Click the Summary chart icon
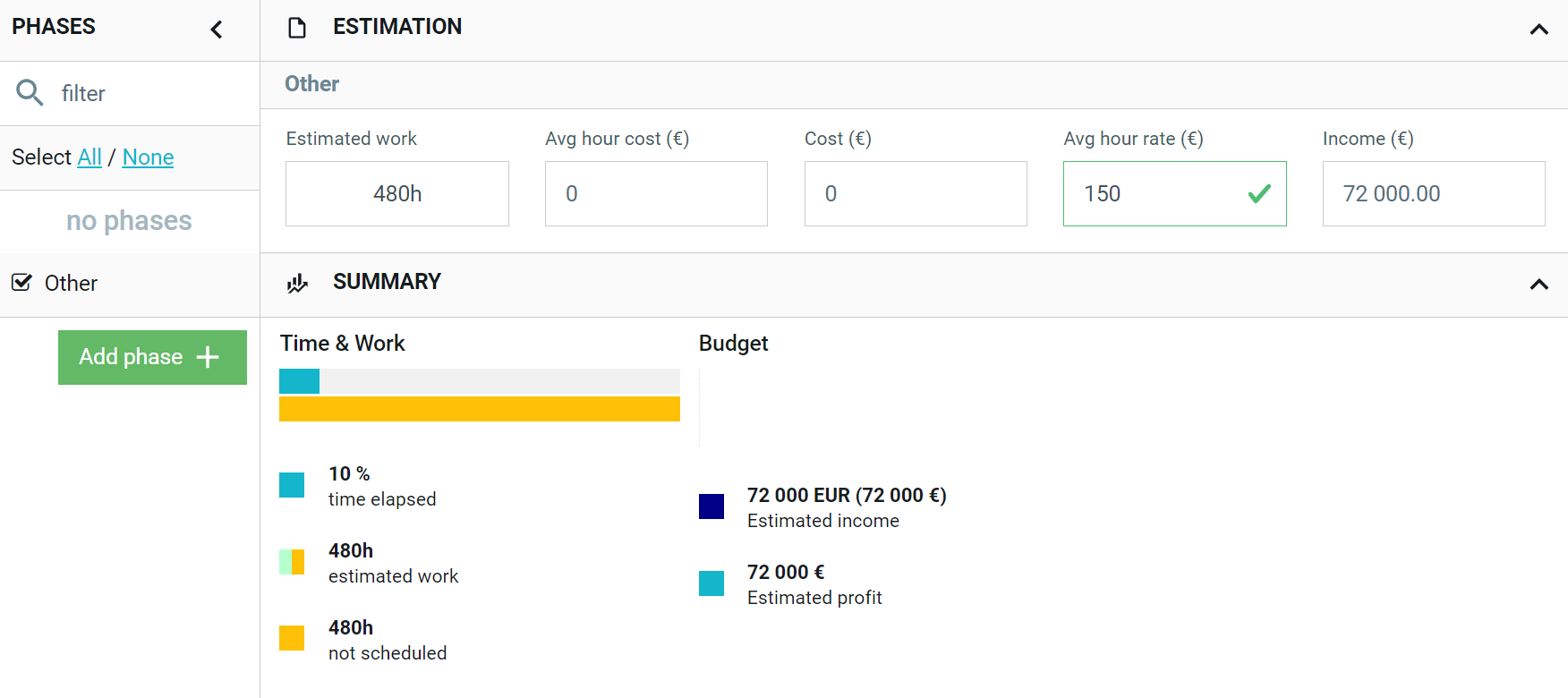This screenshot has height=698, width=1568. [x=297, y=283]
